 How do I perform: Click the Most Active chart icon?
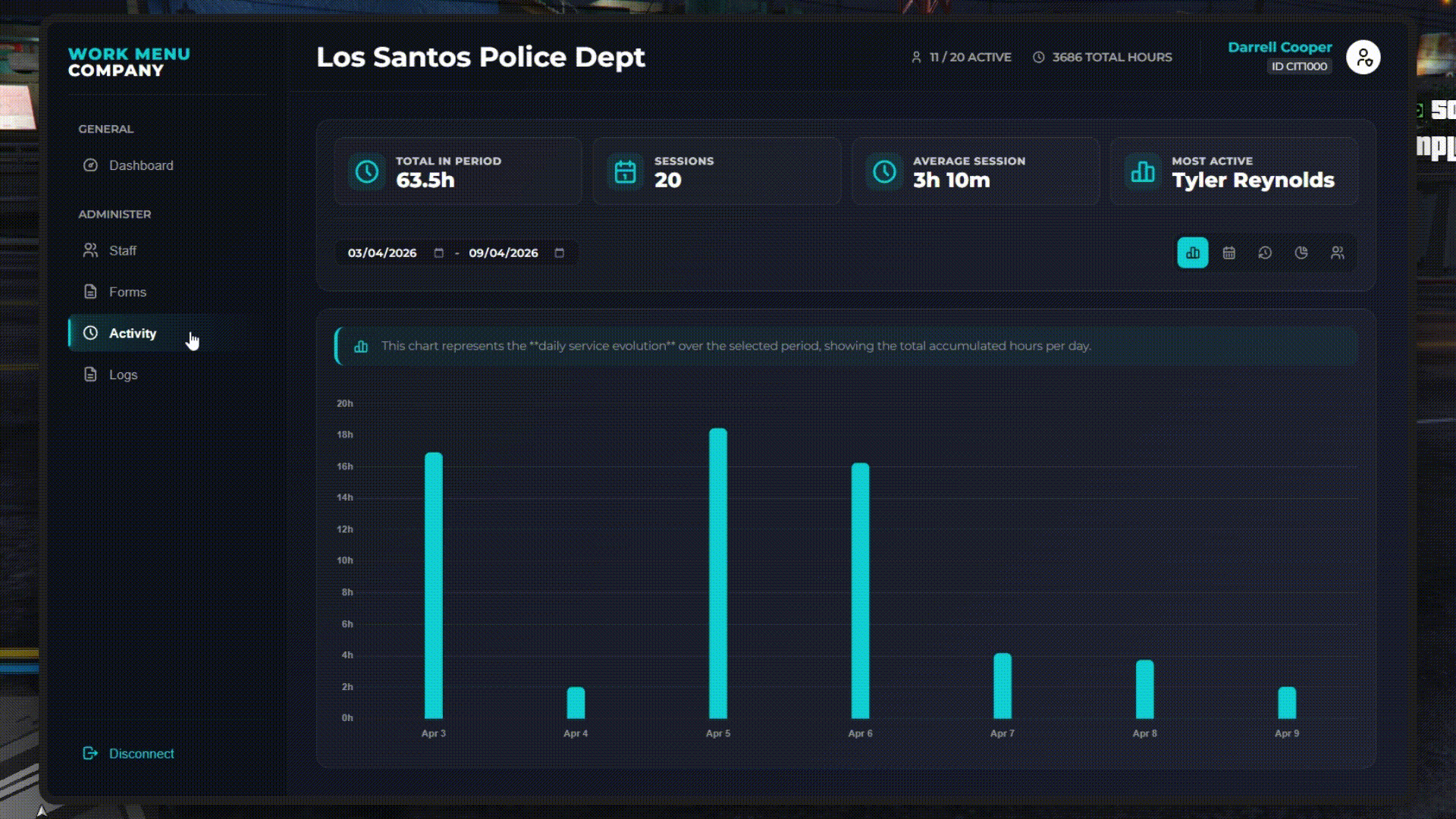[x=1143, y=172]
